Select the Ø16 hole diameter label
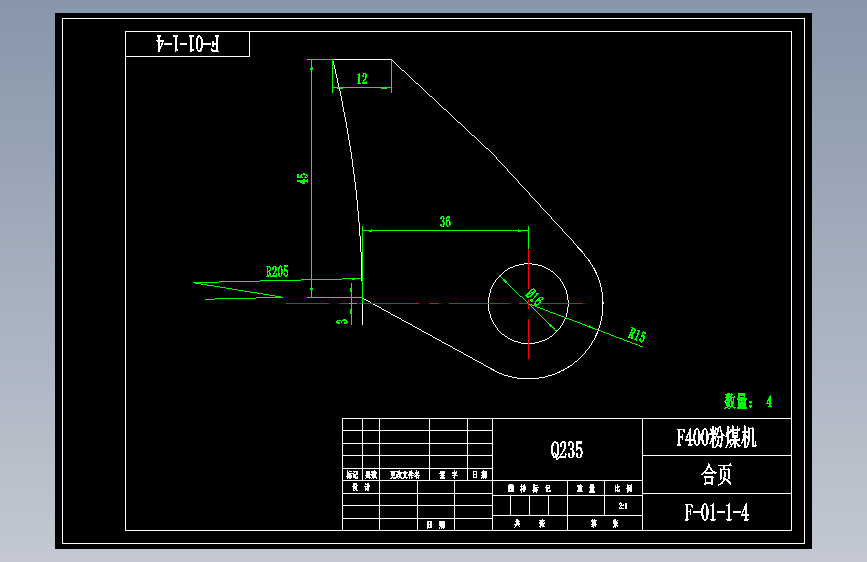 point(534,298)
